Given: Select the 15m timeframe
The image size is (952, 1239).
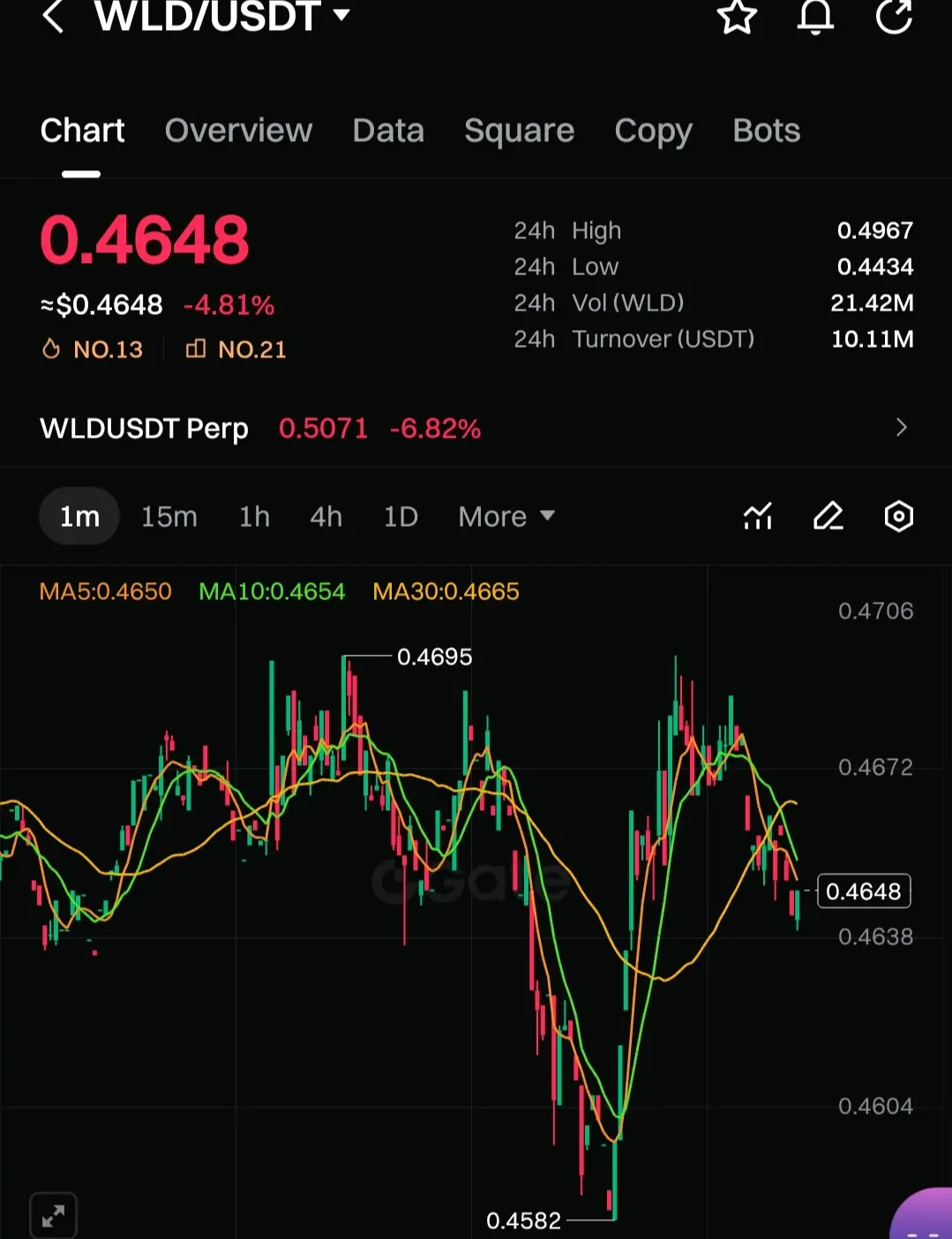Looking at the screenshot, I should (x=169, y=516).
